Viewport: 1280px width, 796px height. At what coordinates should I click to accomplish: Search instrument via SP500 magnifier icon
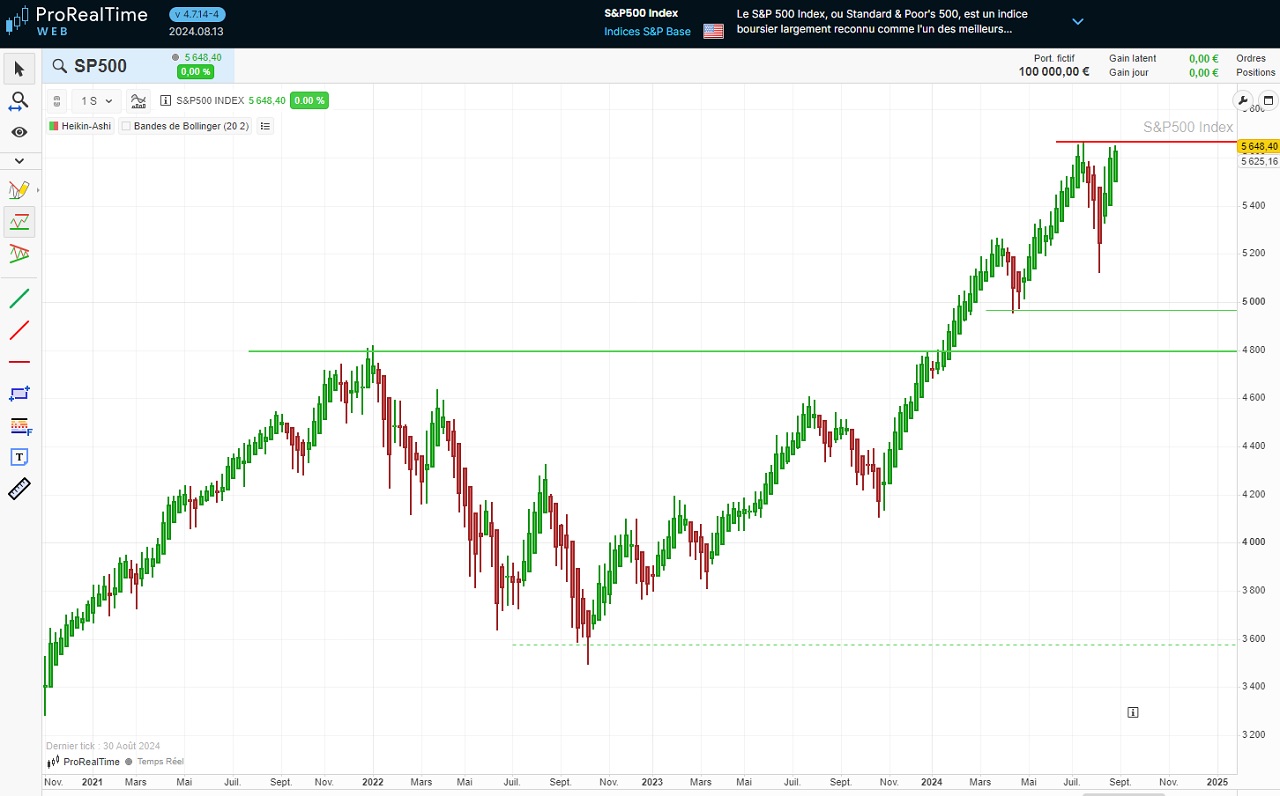(59, 66)
